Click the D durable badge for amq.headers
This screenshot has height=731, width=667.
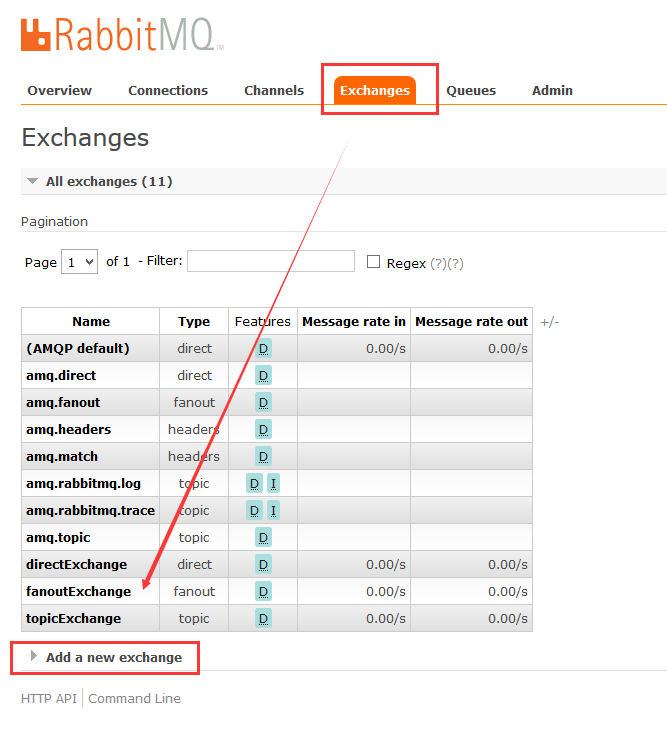(263, 429)
